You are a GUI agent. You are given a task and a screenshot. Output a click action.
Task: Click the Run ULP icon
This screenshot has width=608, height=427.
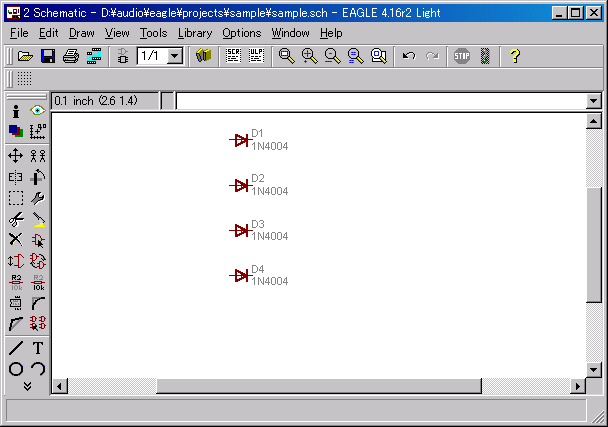pyautogui.click(x=256, y=56)
